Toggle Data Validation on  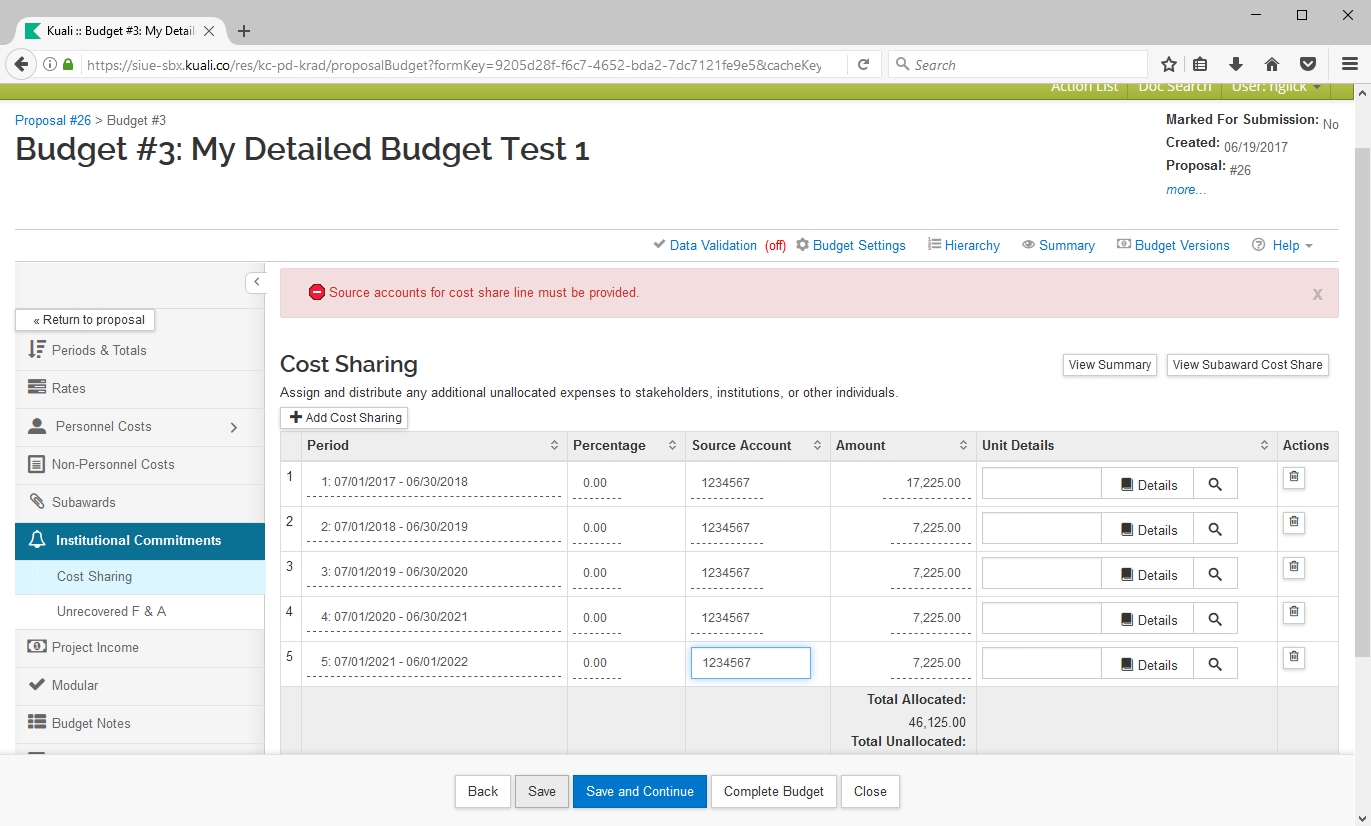712,245
